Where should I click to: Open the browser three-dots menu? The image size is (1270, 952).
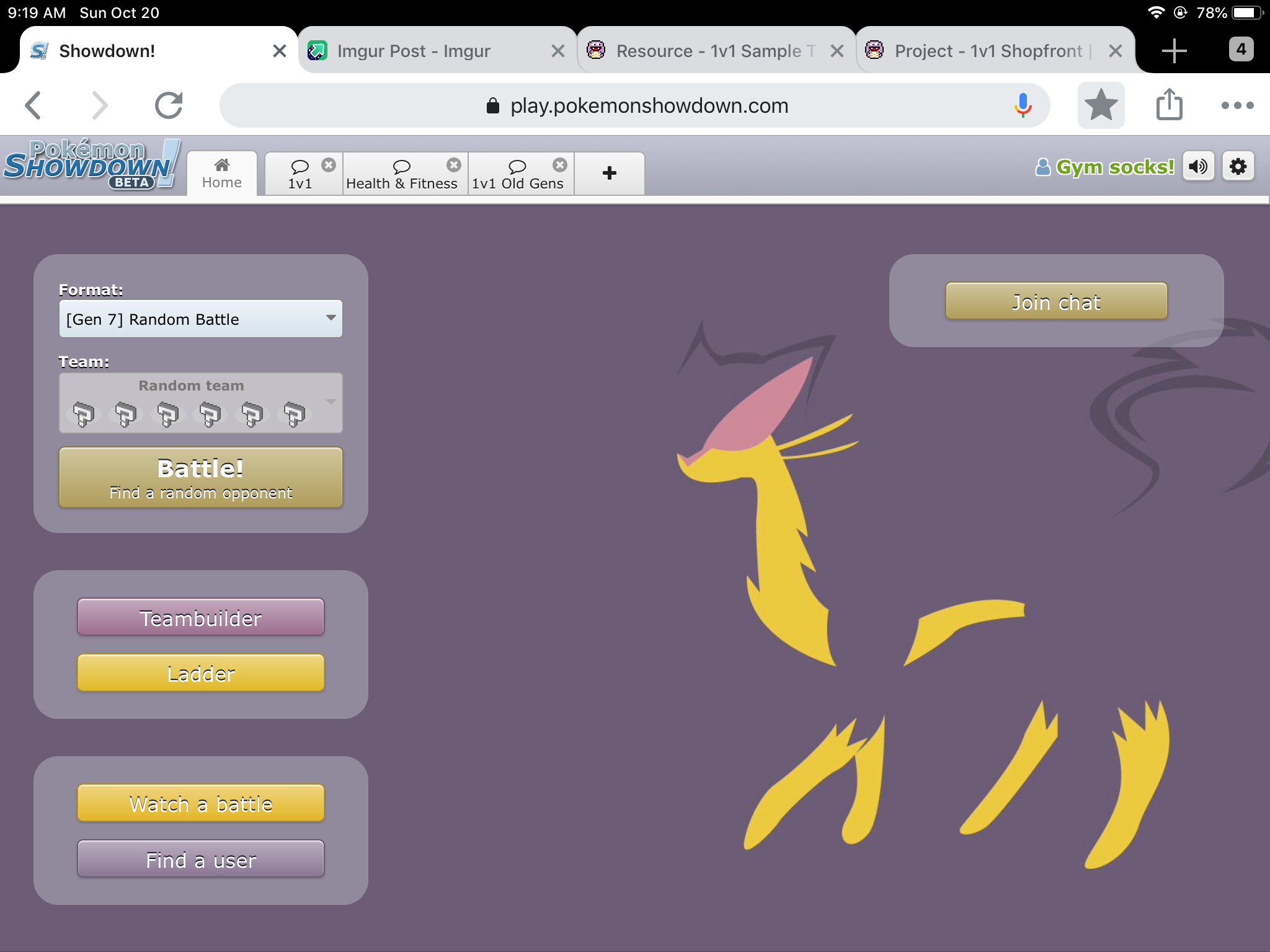(1237, 105)
